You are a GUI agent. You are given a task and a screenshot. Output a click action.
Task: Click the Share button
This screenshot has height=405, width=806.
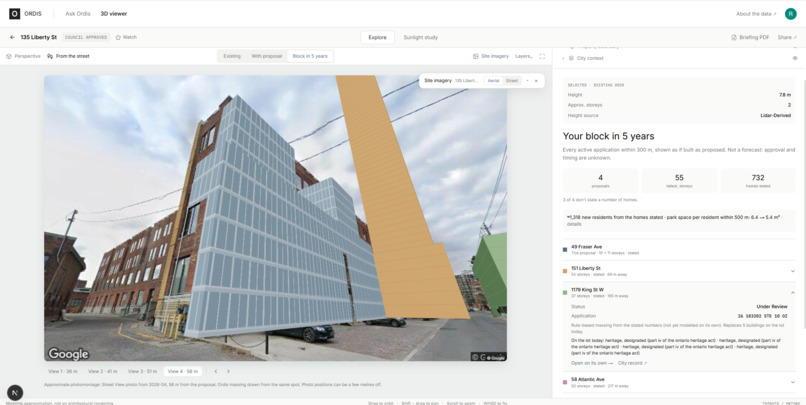coord(786,38)
